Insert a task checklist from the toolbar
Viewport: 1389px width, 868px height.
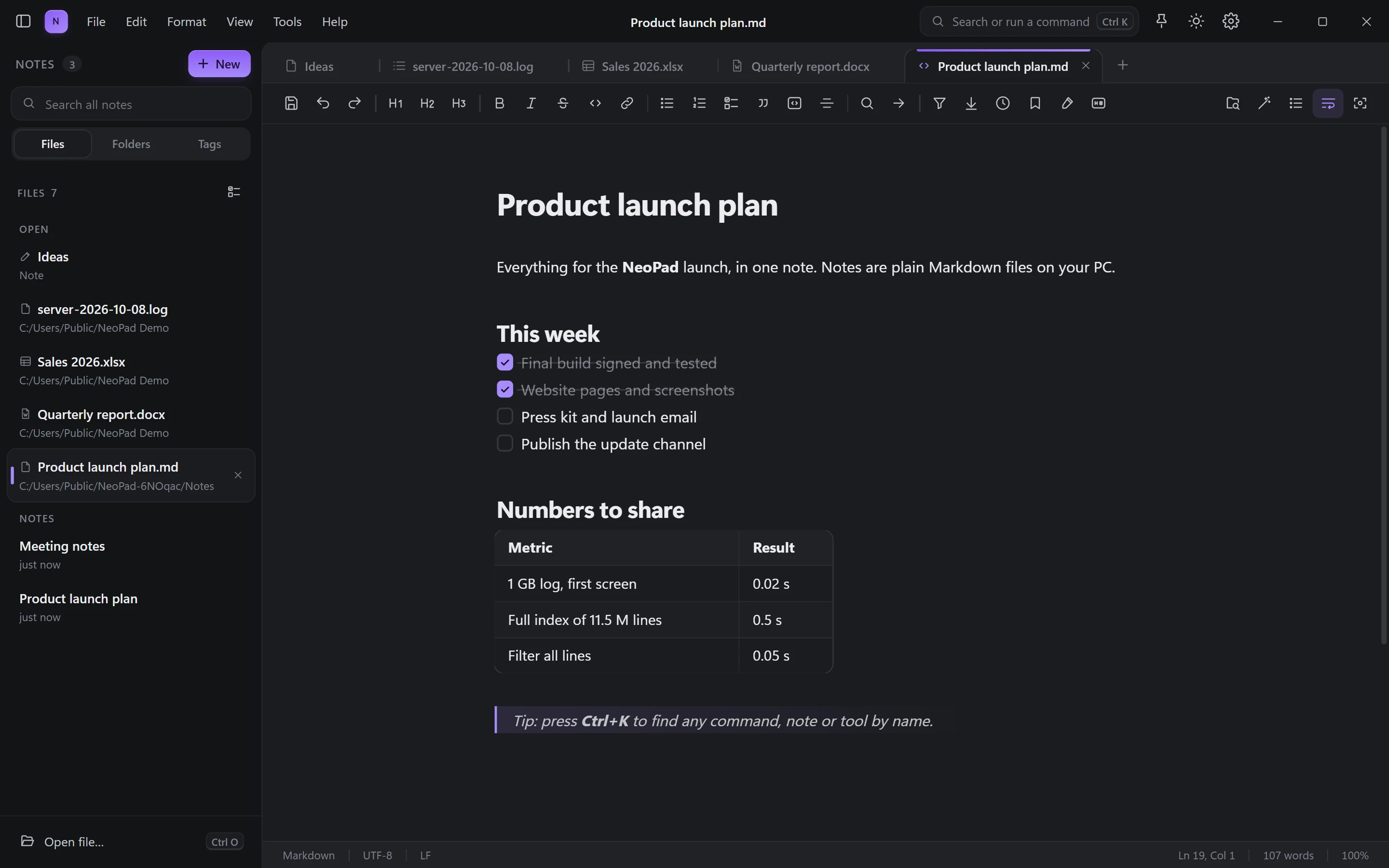pyautogui.click(x=731, y=103)
